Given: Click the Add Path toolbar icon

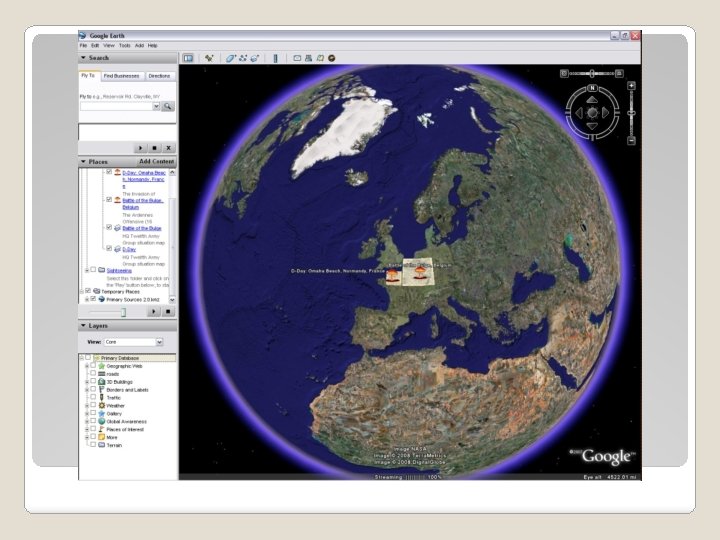Looking at the screenshot, I should pyautogui.click(x=243, y=58).
